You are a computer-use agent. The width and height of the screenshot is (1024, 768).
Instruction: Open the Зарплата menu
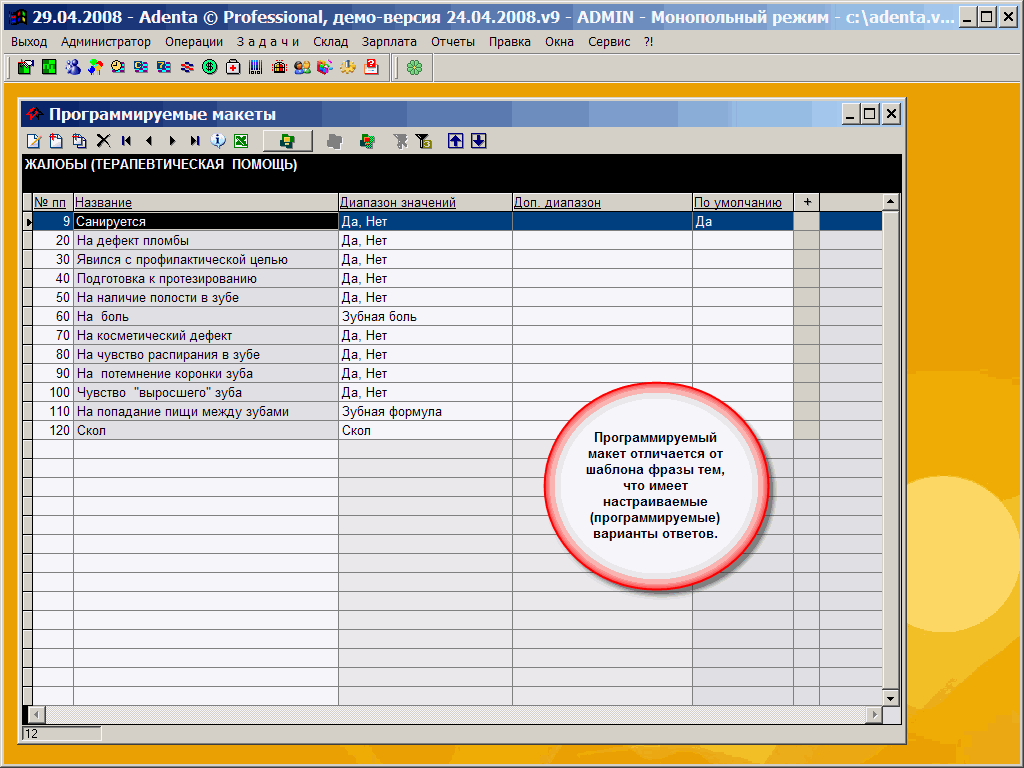(x=390, y=41)
